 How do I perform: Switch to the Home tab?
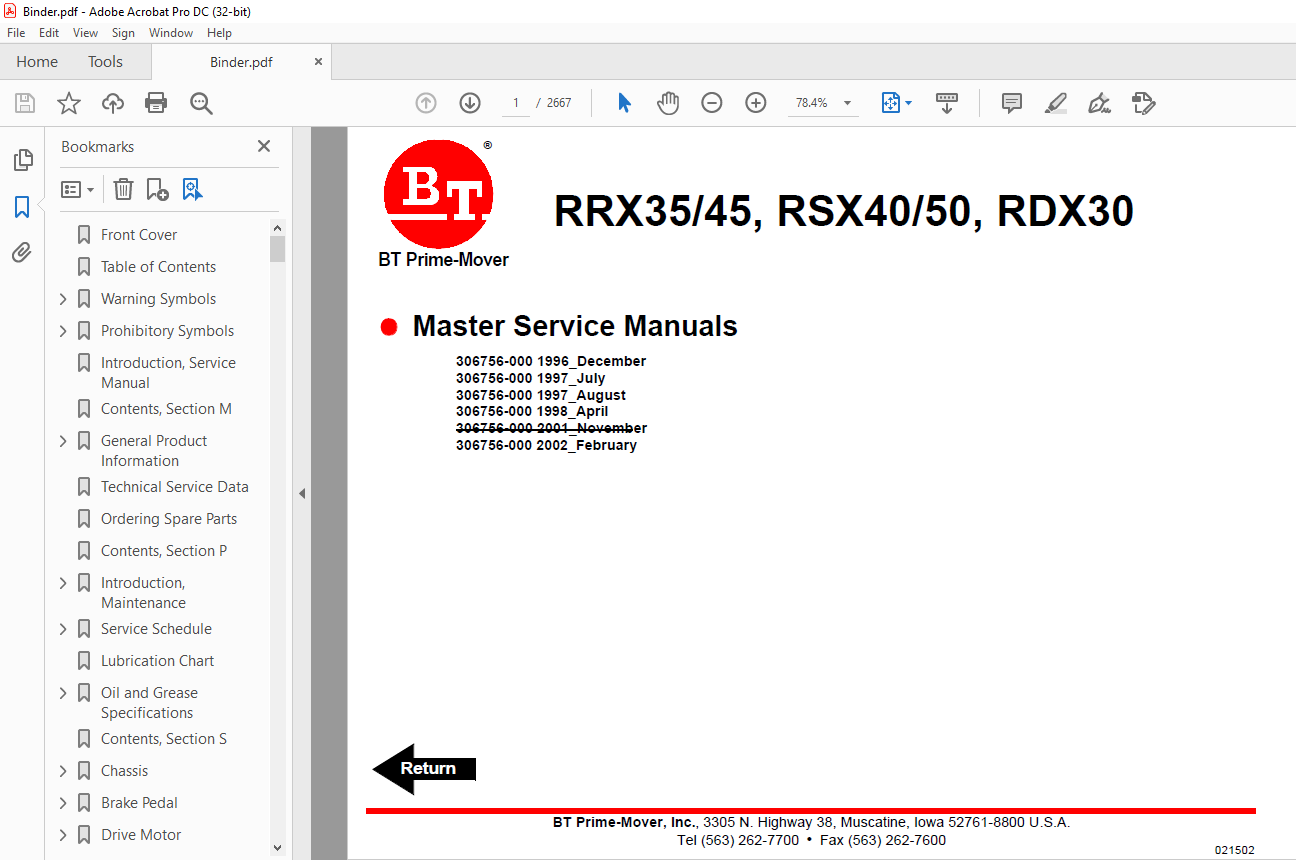[37, 62]
